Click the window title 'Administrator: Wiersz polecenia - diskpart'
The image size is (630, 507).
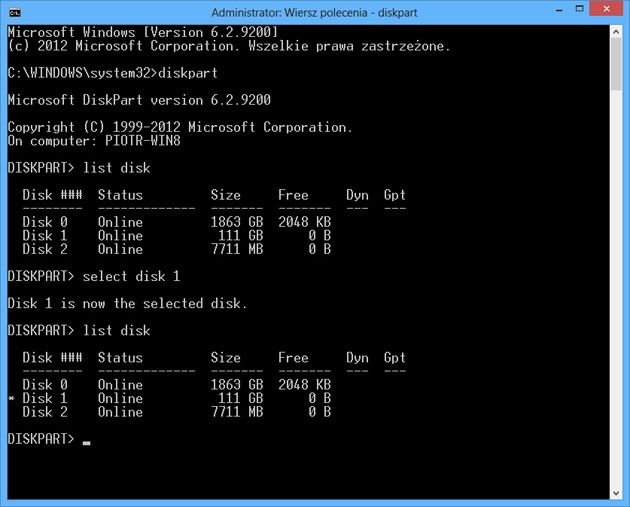(x=314, y=13)
